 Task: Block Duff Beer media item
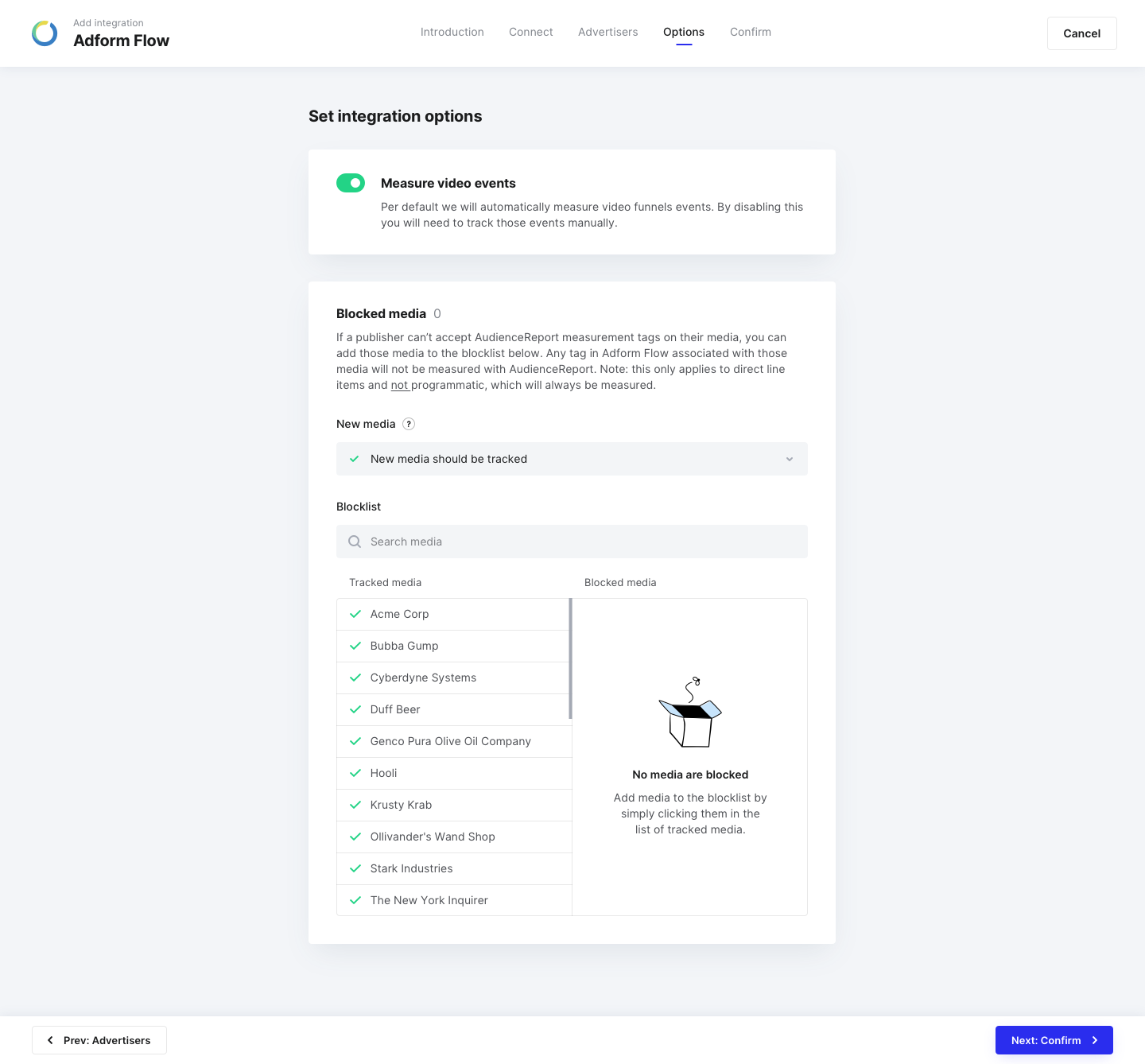tap(453, 709)
